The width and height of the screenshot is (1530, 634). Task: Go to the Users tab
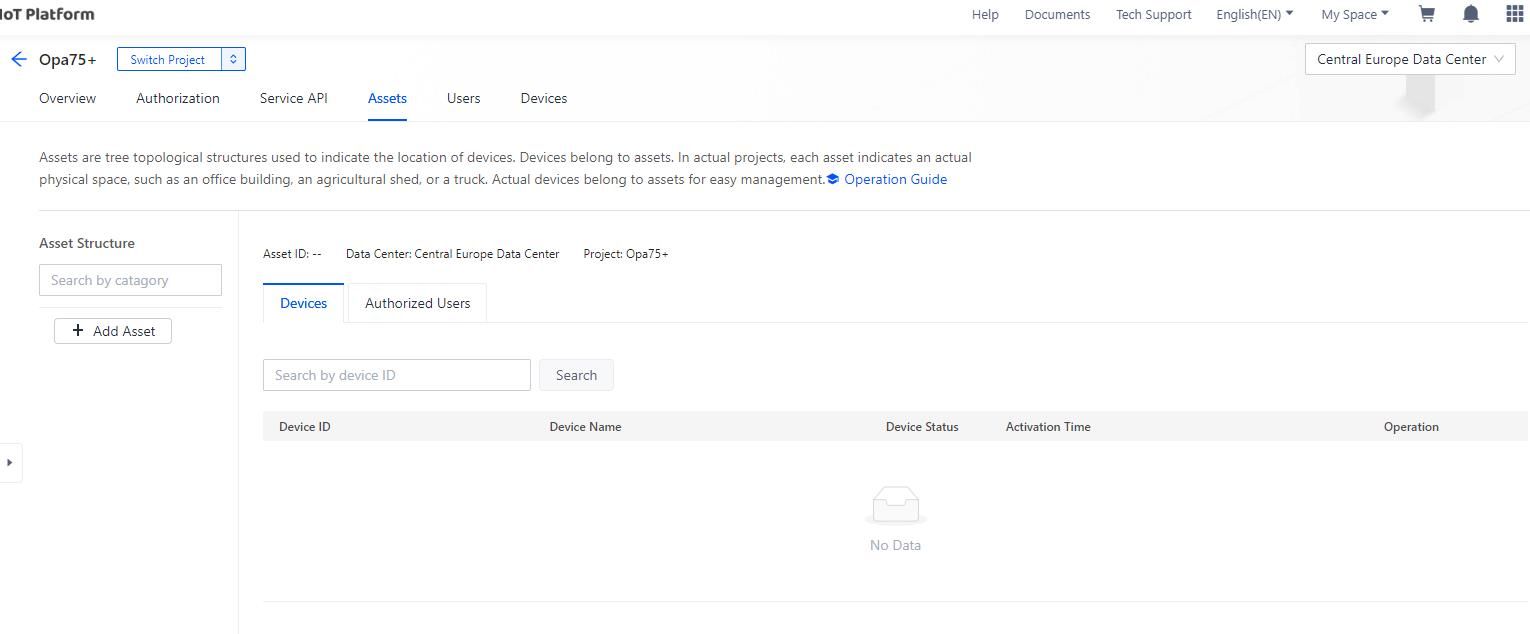click(x=463, y=98)
